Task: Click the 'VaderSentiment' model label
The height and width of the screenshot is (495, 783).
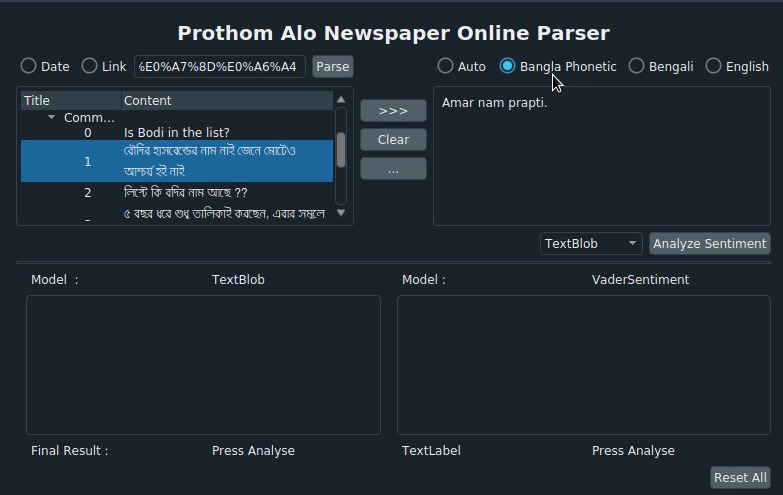Action: tap(640, 280)
